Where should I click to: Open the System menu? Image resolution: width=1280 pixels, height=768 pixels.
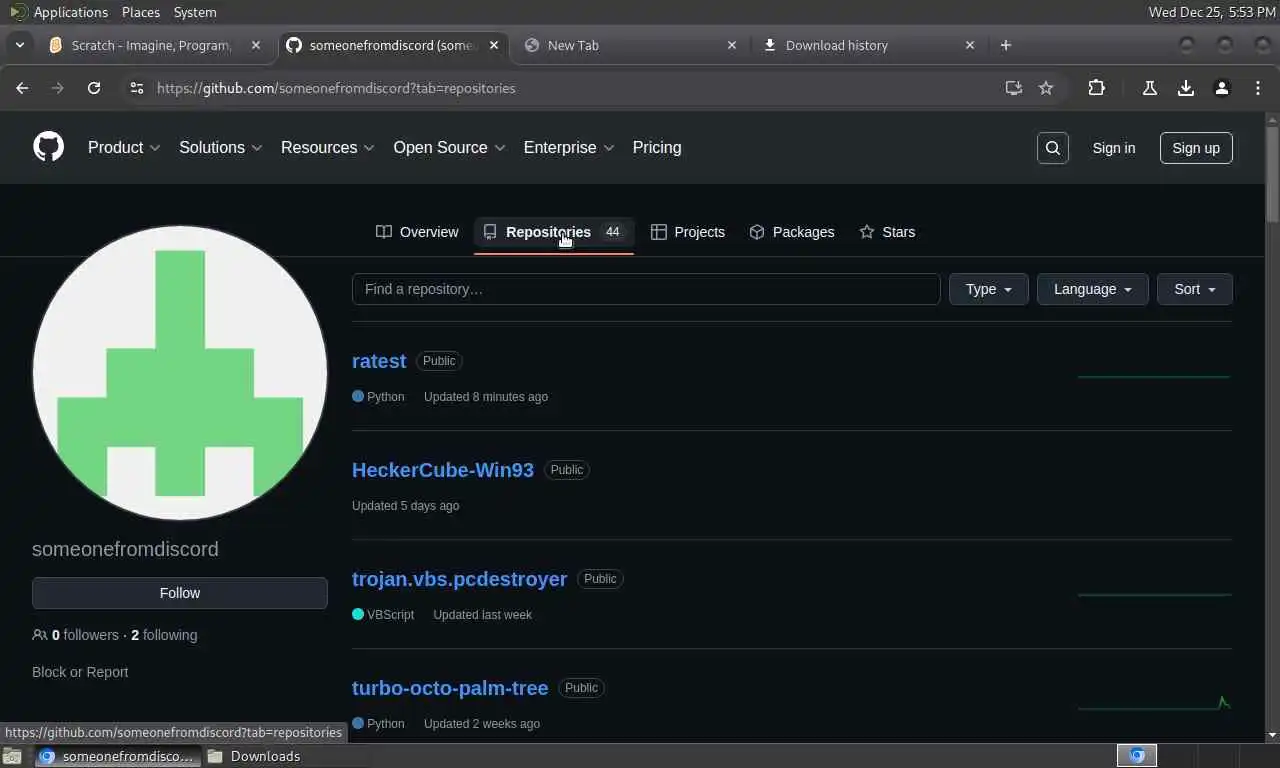click(195, 12)
